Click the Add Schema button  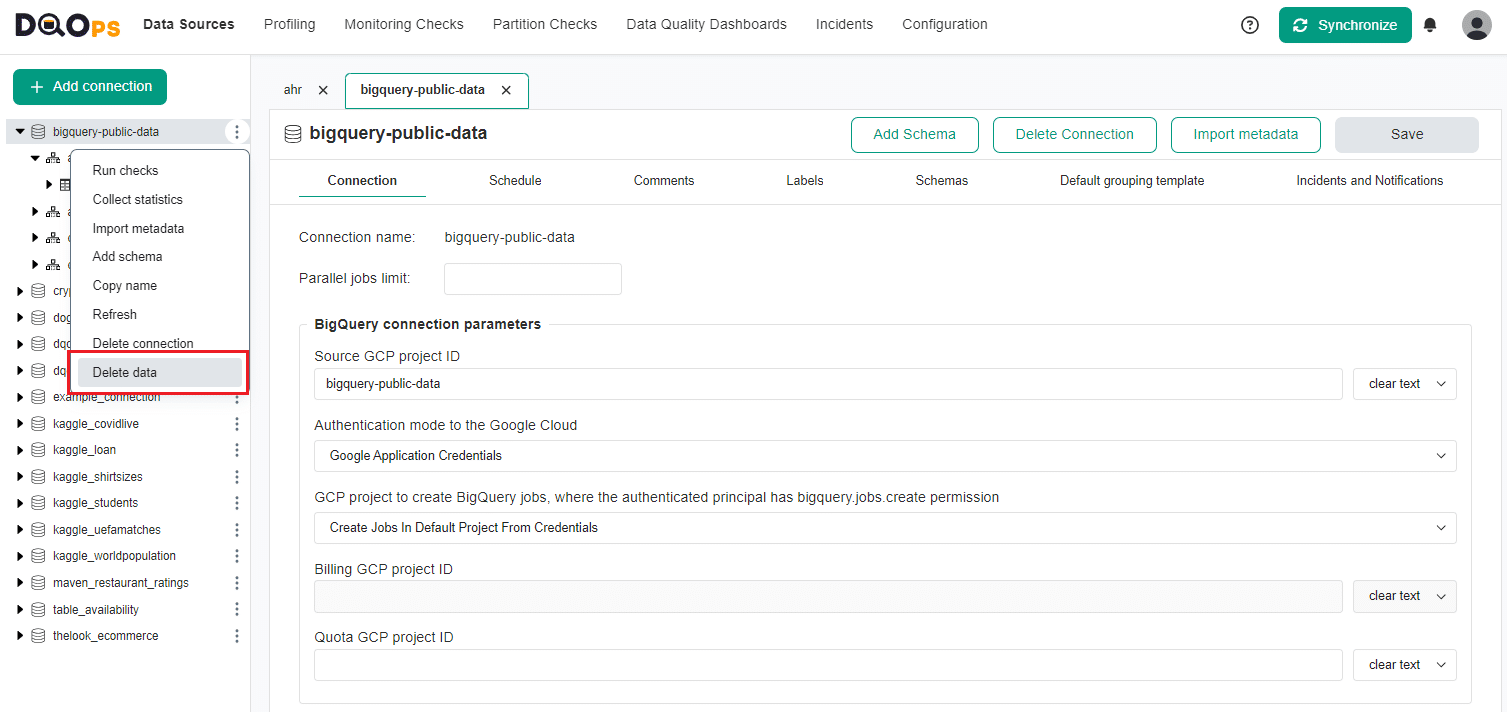point(915,135)
